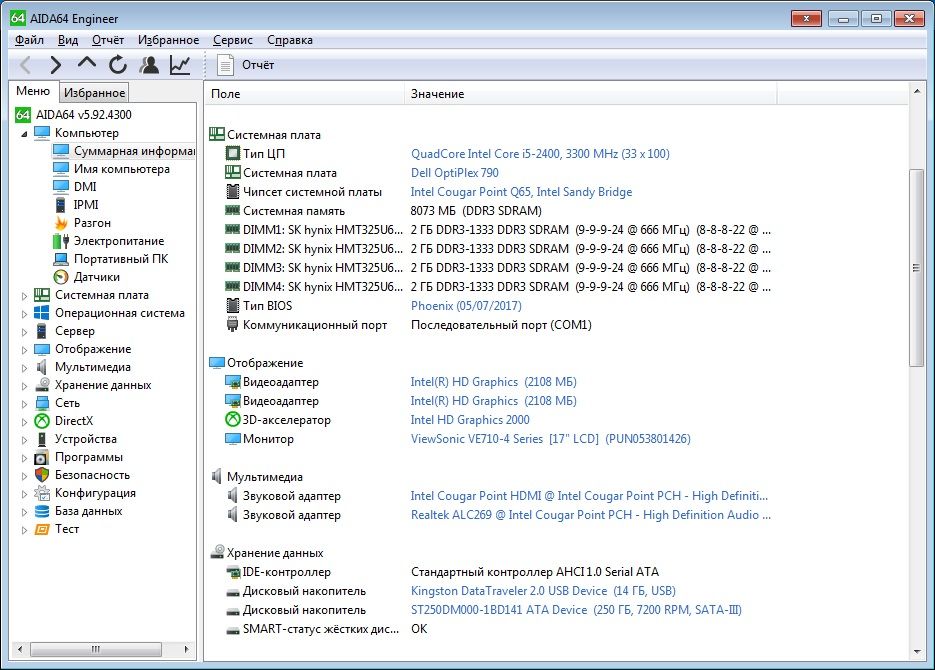The image size is (935, 670).
Task: Open the Dell OptiPlex 790 link
Action: [455, 173]
